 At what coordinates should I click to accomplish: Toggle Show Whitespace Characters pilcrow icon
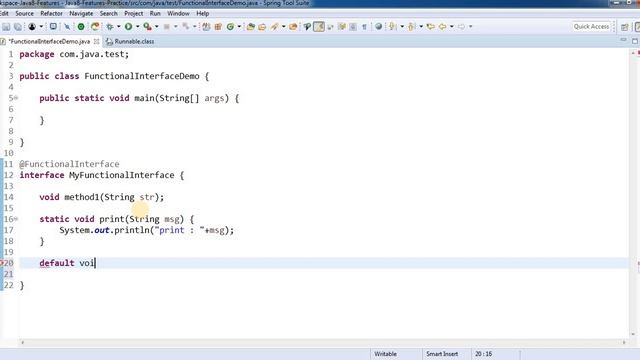[364, 27]
